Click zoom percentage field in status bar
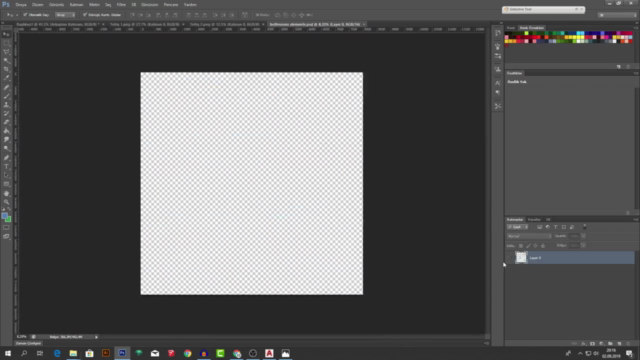640x360 pixels. (22, 337)
